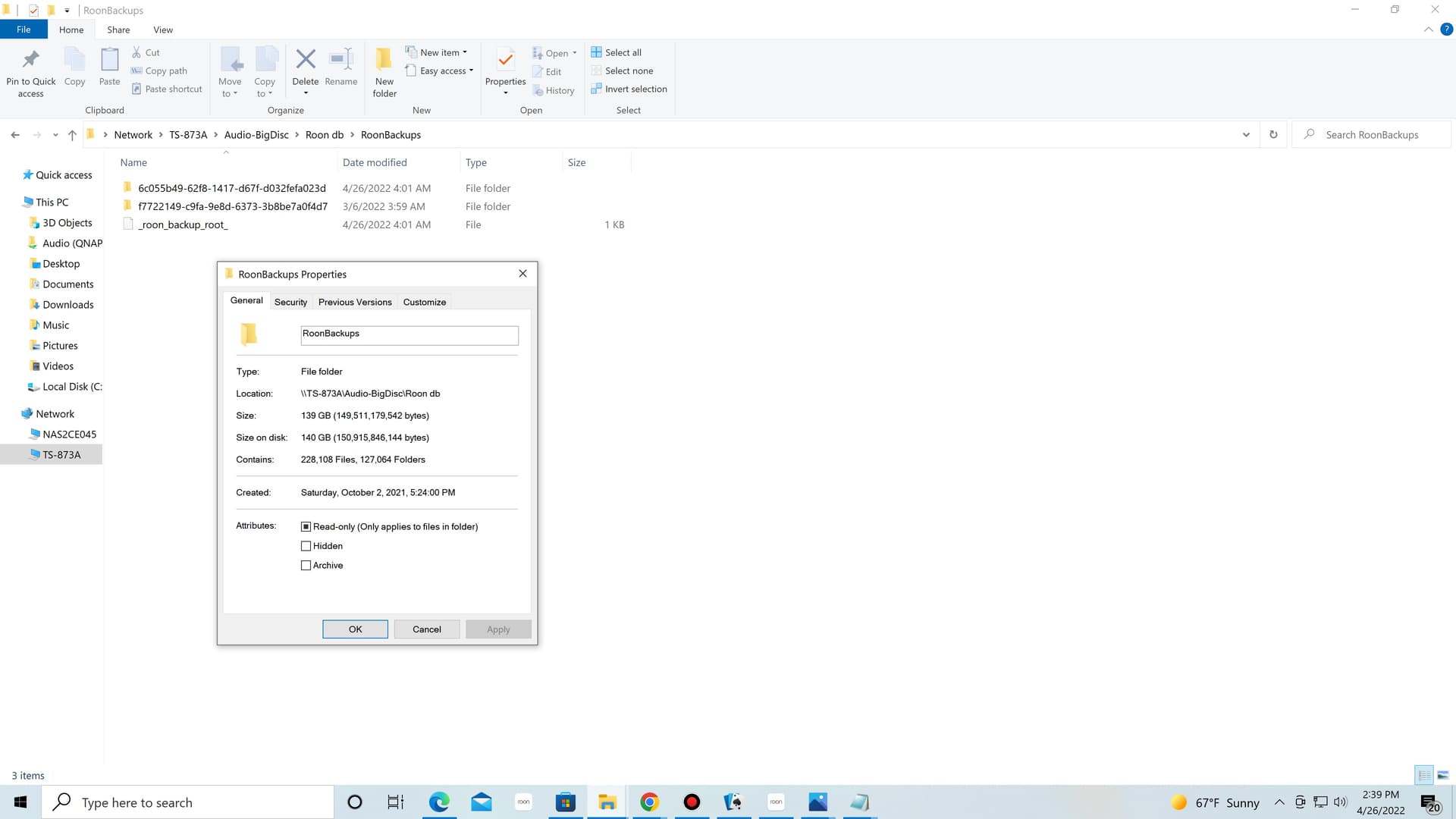Open recent locations dropdown arrow
The width and height of the screenshot is (1456, 819).
[x=55, y=135]
